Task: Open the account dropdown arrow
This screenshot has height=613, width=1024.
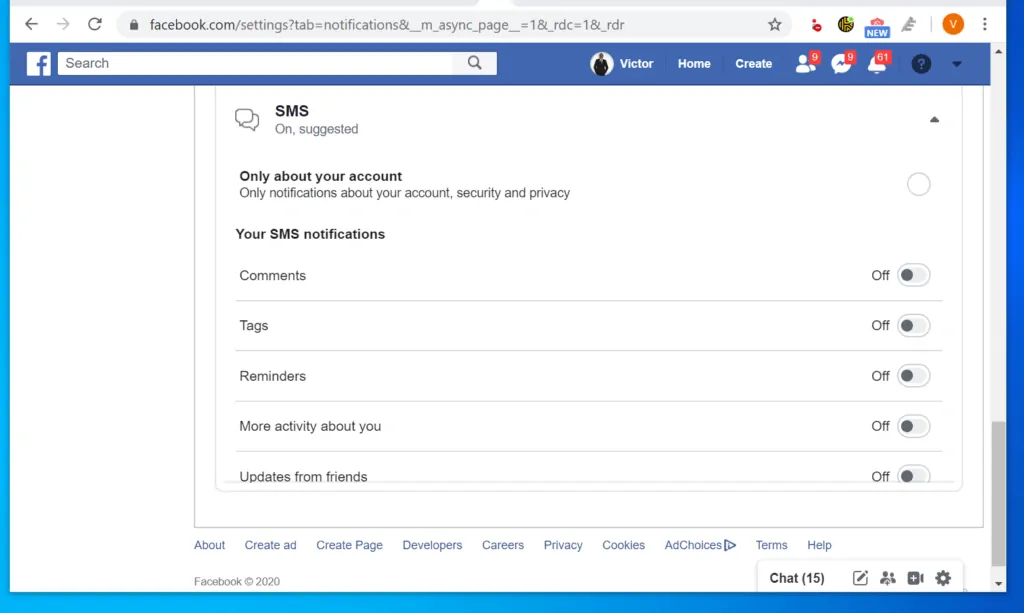Action: coord(957,64)
